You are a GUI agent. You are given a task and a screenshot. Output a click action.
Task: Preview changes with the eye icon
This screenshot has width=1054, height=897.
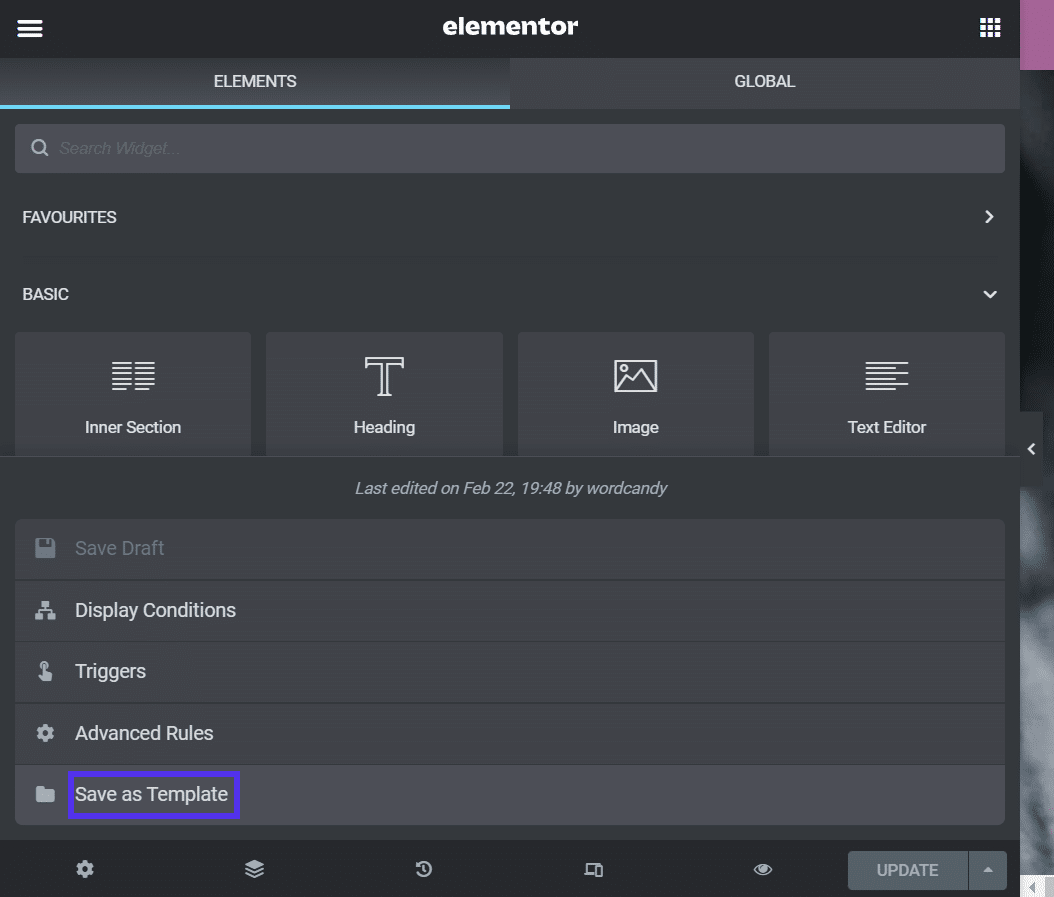pos(762,869)
